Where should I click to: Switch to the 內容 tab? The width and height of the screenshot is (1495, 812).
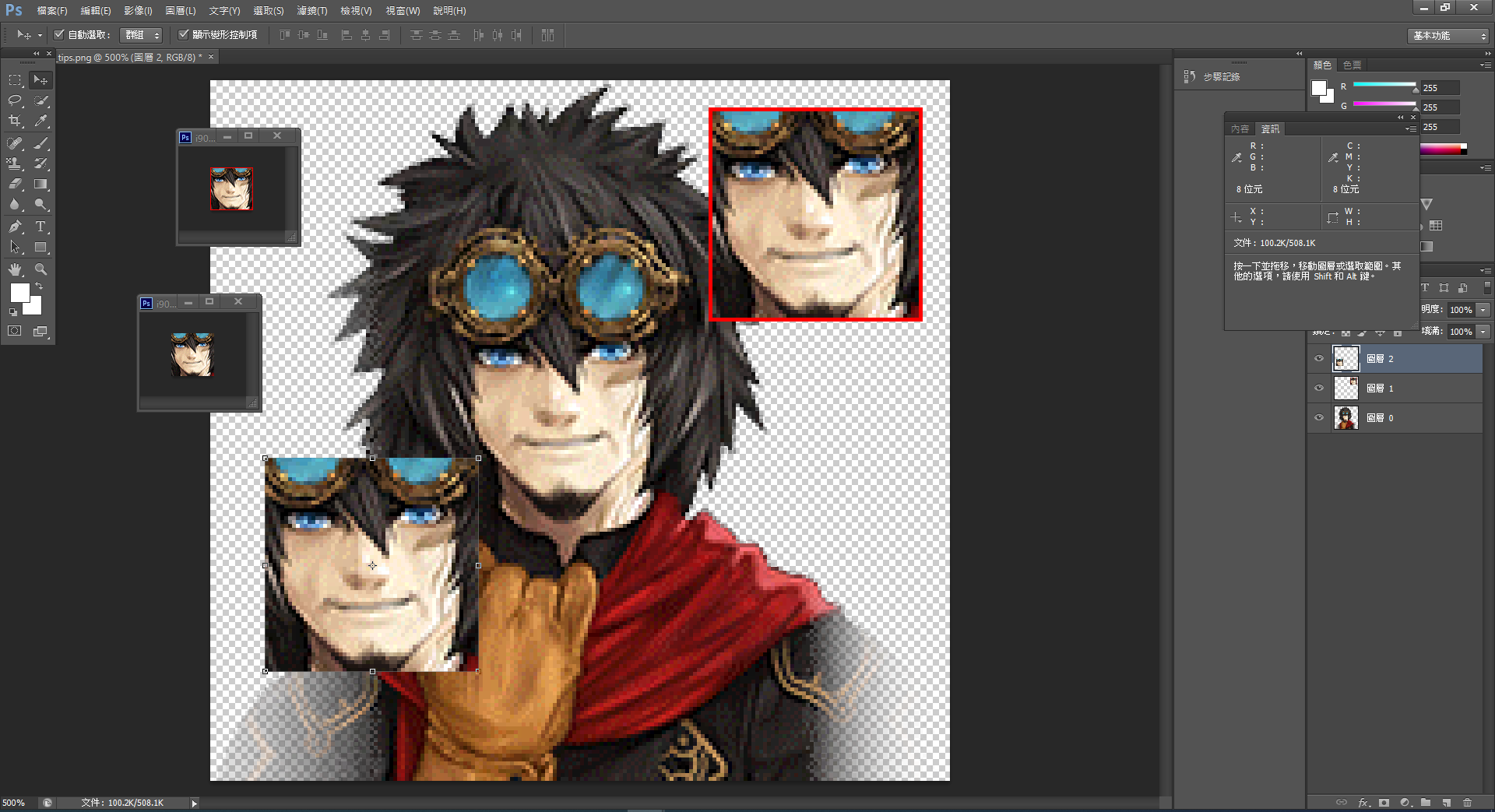pyautogui.click(x=1240, y=129)
